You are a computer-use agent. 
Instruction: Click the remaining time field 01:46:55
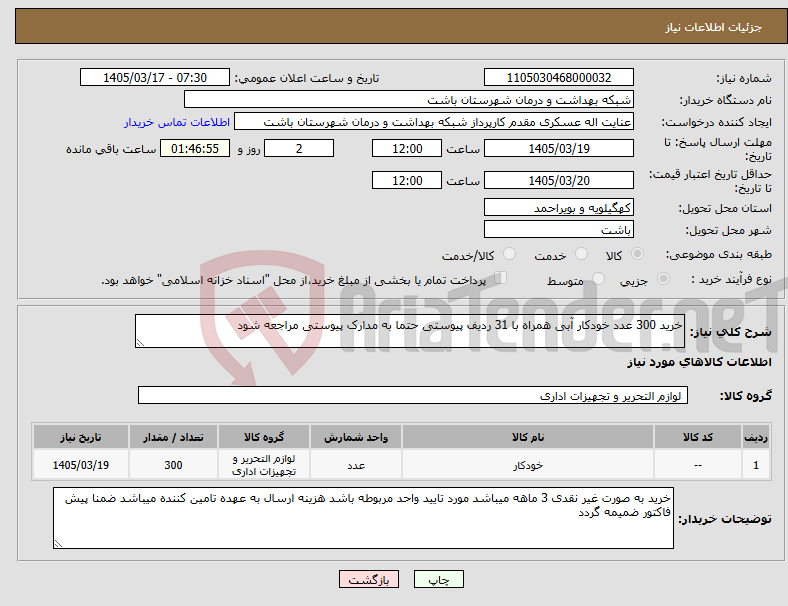click(x=195, y=148)
